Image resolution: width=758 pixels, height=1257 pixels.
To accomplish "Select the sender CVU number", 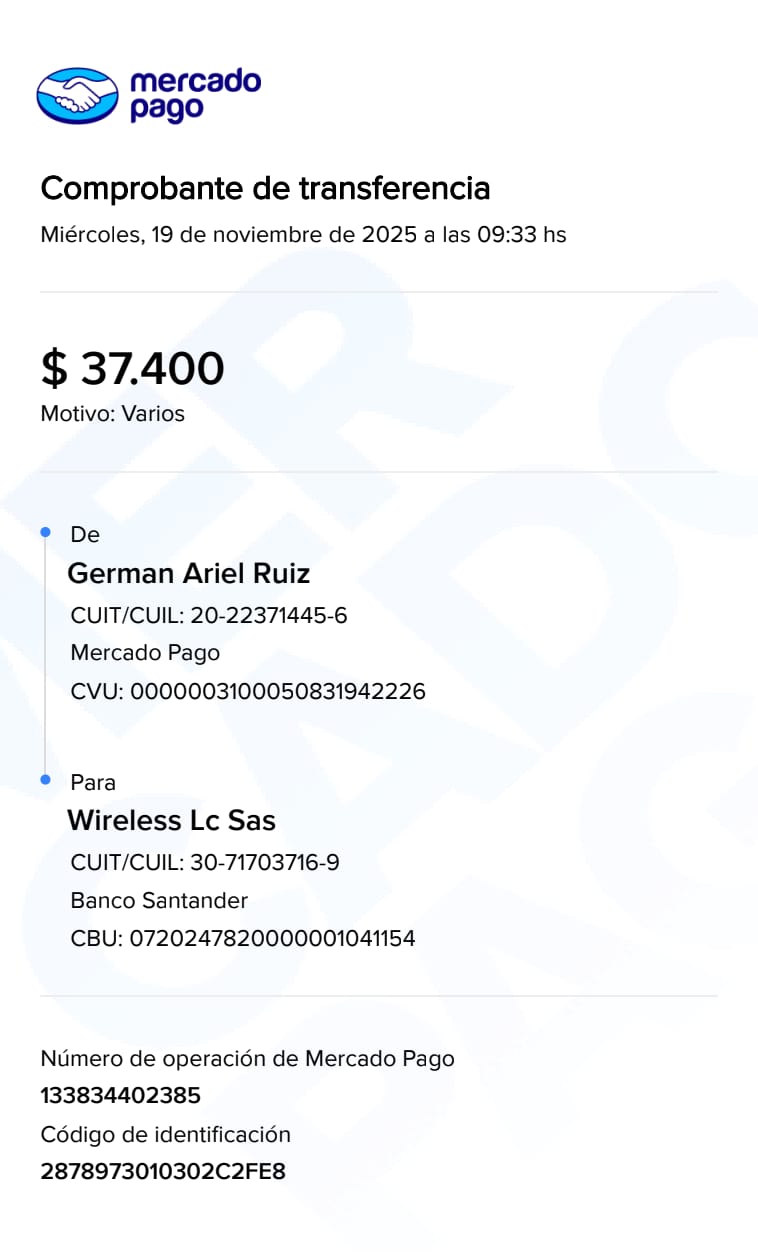I will (x=248, y=691).
